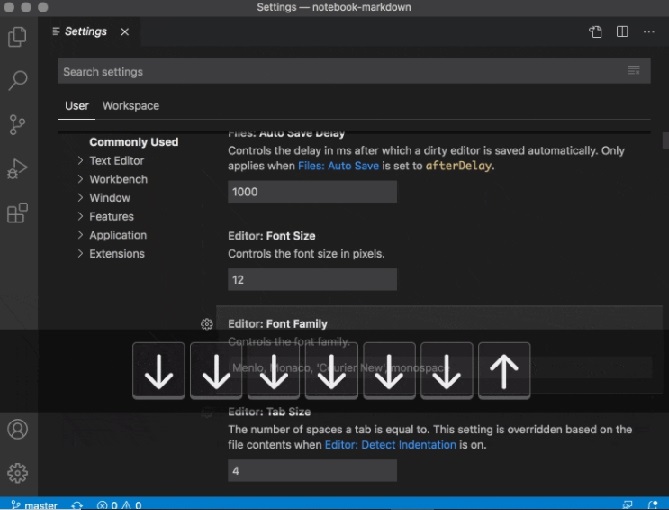Click the Search settings input box
The width and height of the screenshot is (669, 510).
coord(354,71)
